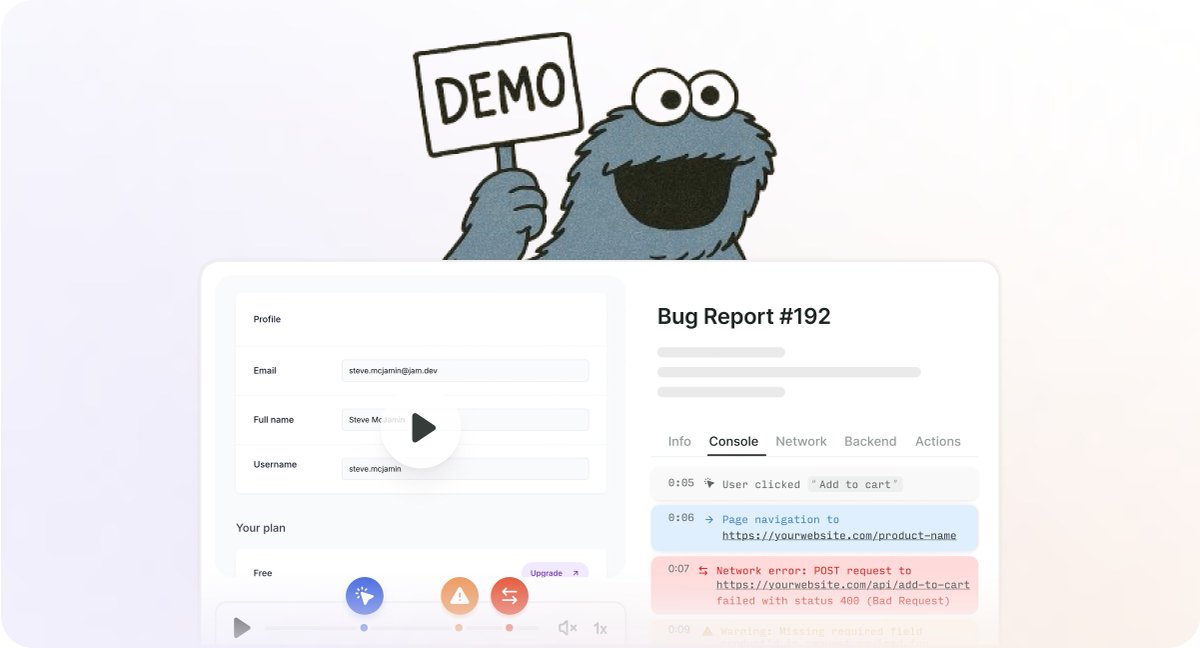The height and width of the screenshot is (648, 1200).
Task: Open the Backend tab
Action: click(870, 441)
